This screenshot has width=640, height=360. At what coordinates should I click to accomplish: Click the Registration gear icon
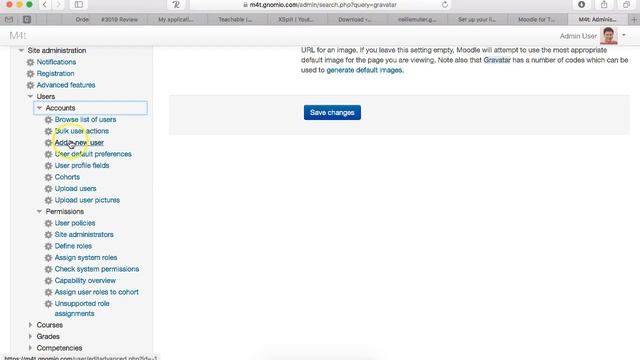(30, 73)
